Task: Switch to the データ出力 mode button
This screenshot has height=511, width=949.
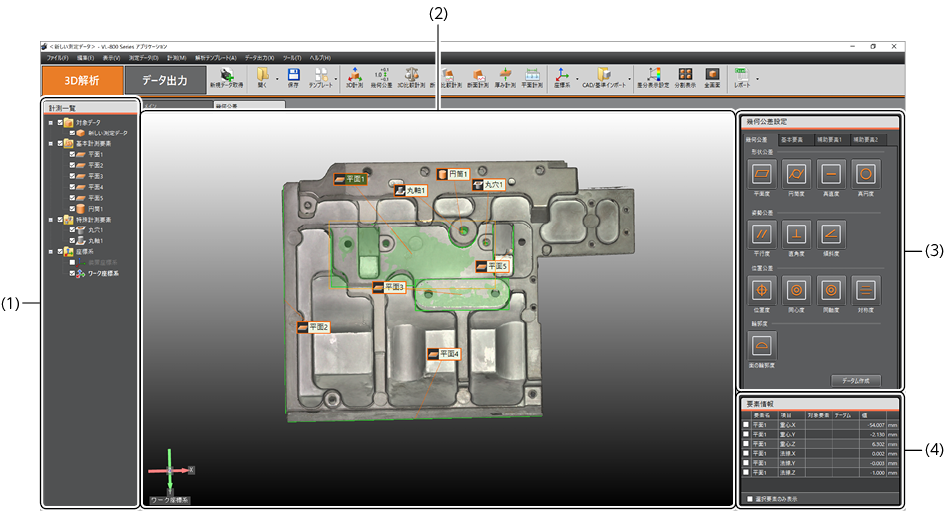Action: [166, 80]
